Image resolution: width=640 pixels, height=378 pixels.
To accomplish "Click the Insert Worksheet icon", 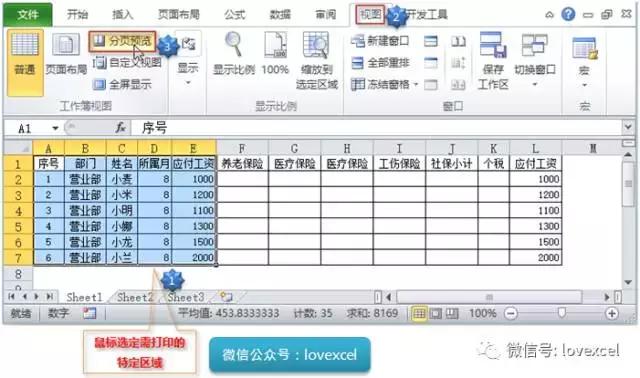I will (227, 297).
